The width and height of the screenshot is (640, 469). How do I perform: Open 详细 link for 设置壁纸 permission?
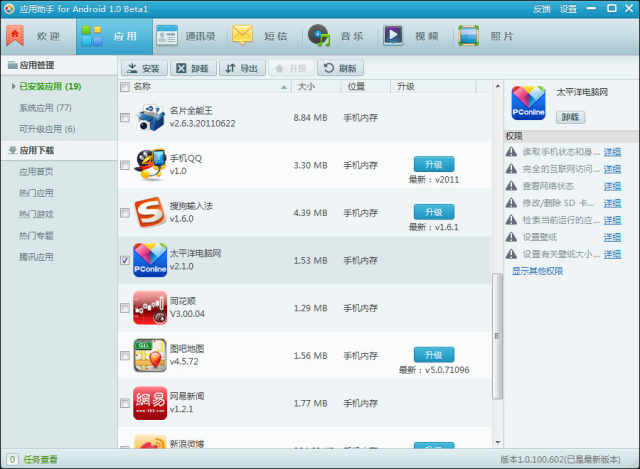612,237
